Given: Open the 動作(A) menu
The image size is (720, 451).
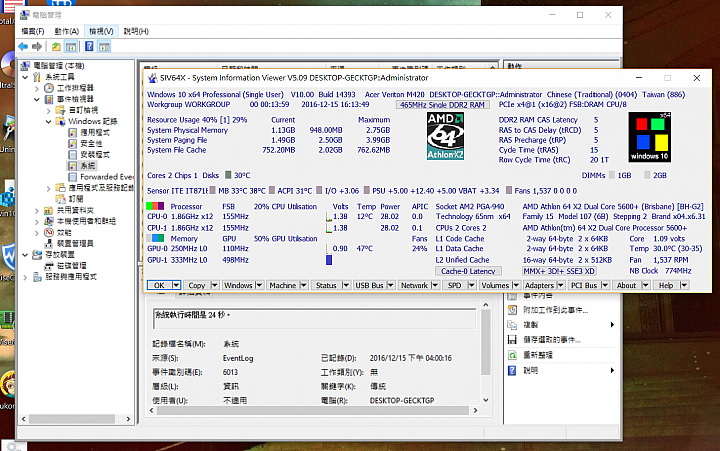Looking at the screenshot, I should tap(67, 31).
